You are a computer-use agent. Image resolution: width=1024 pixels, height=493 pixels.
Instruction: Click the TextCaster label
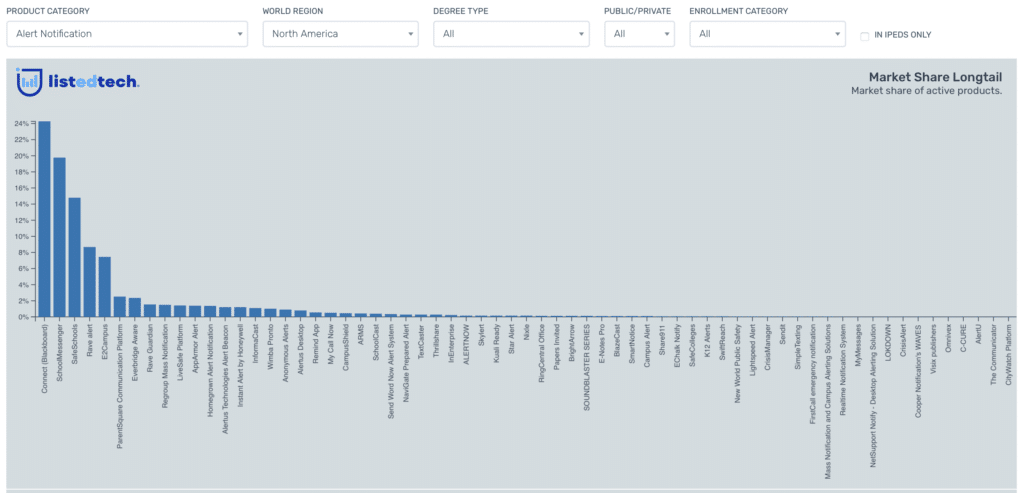(421, 342)
